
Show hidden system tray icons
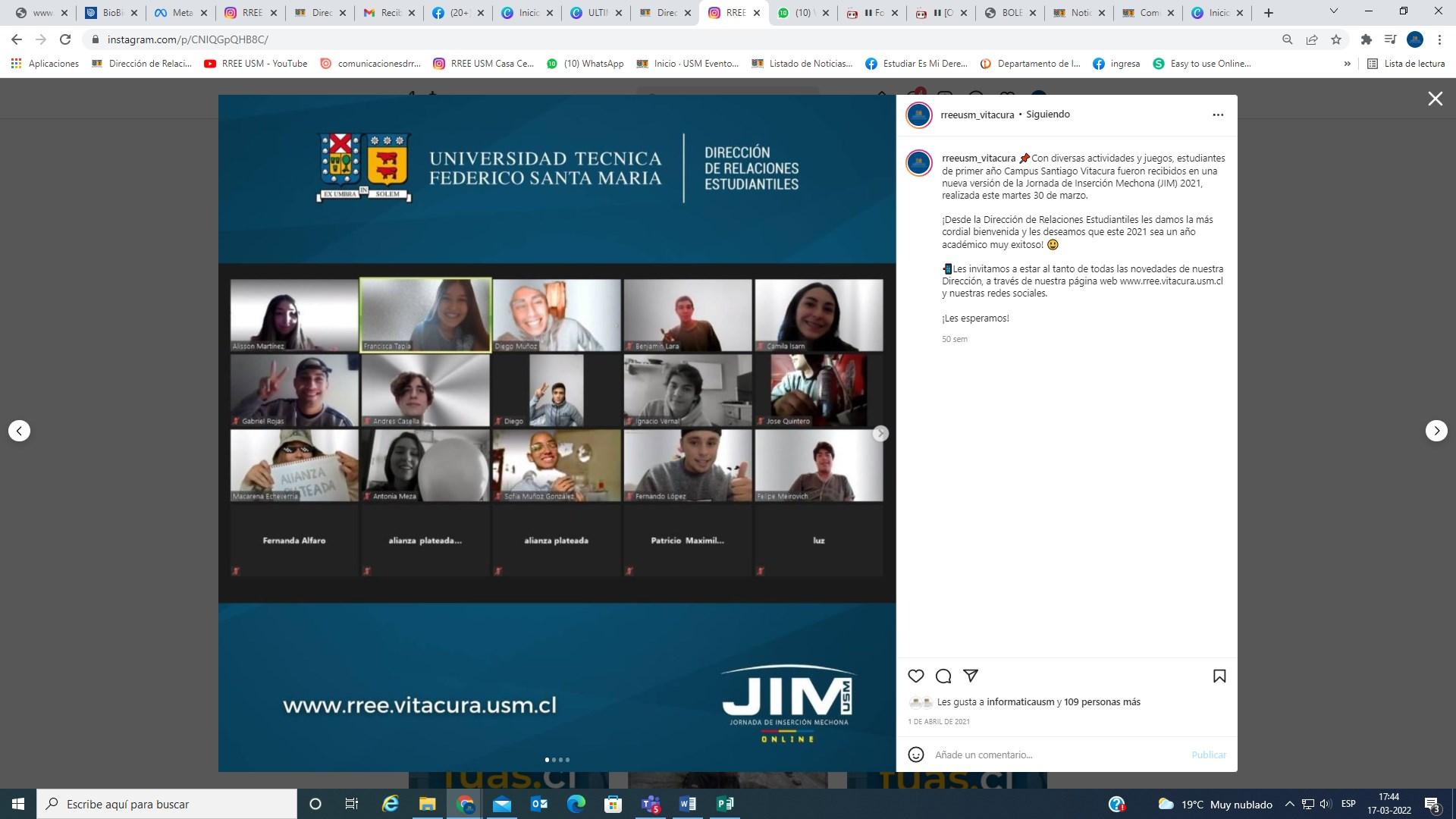point(1289,804)
